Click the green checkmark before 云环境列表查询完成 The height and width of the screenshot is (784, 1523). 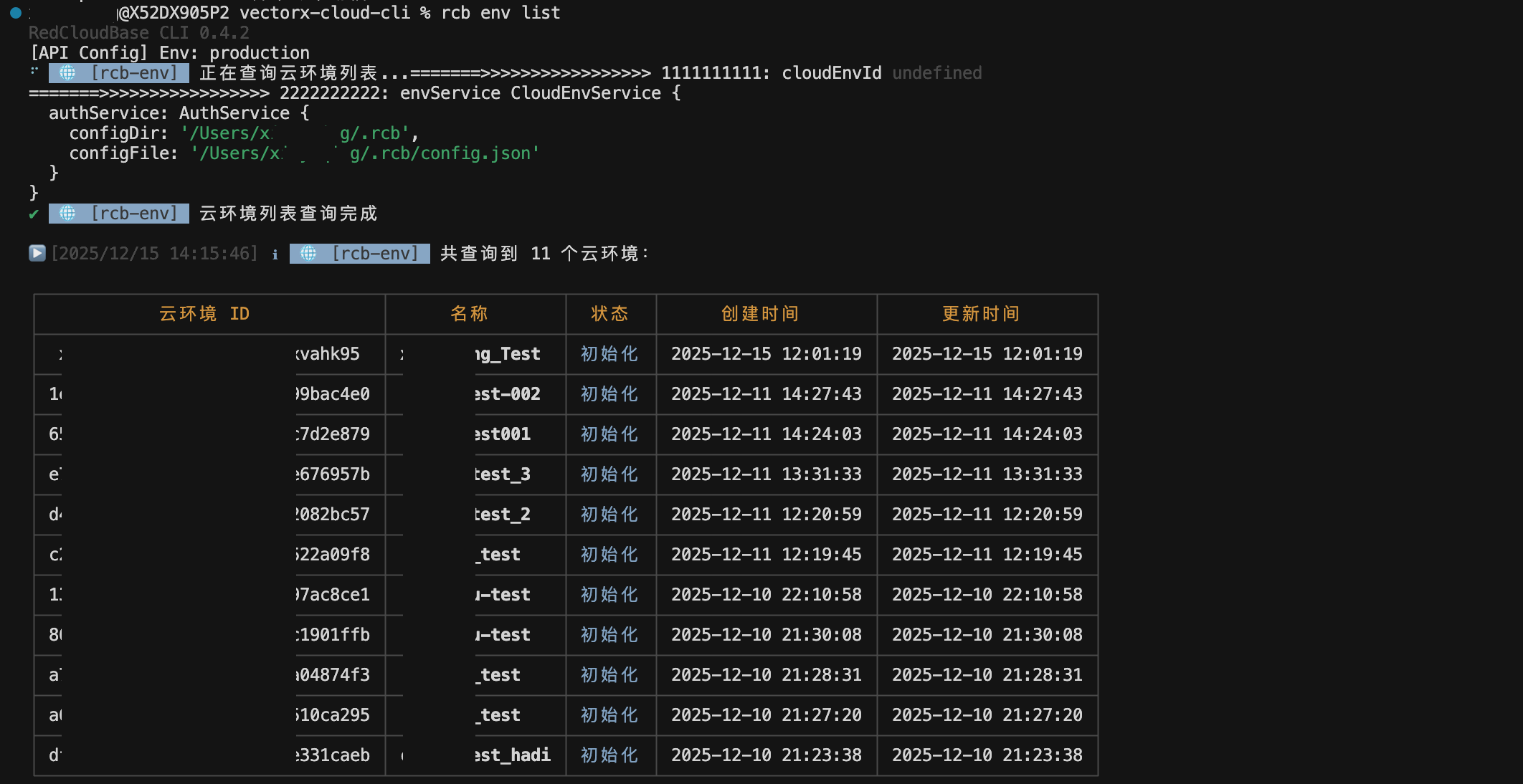pyautogui.click(x=34, y=214)
